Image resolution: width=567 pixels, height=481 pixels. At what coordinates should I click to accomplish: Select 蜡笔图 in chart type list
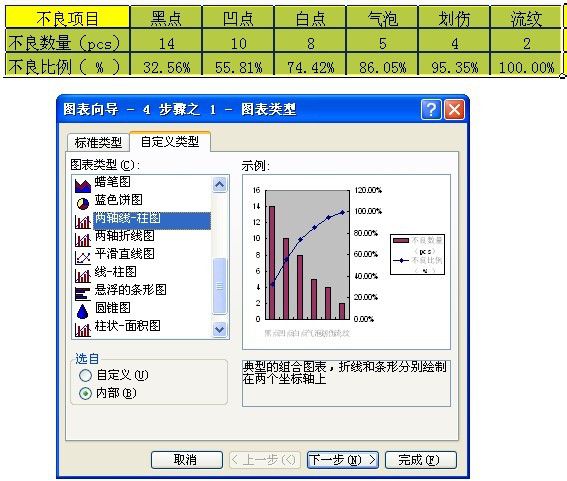point(112,182)
